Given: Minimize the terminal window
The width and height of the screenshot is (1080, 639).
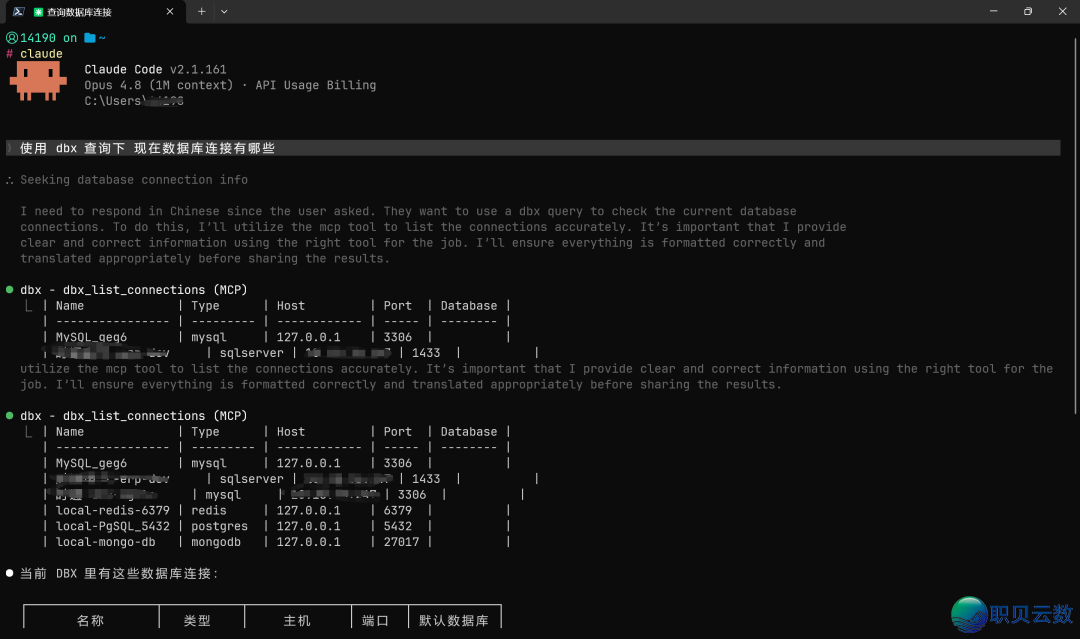Looking at the screenshot, I should pos(993,12).
